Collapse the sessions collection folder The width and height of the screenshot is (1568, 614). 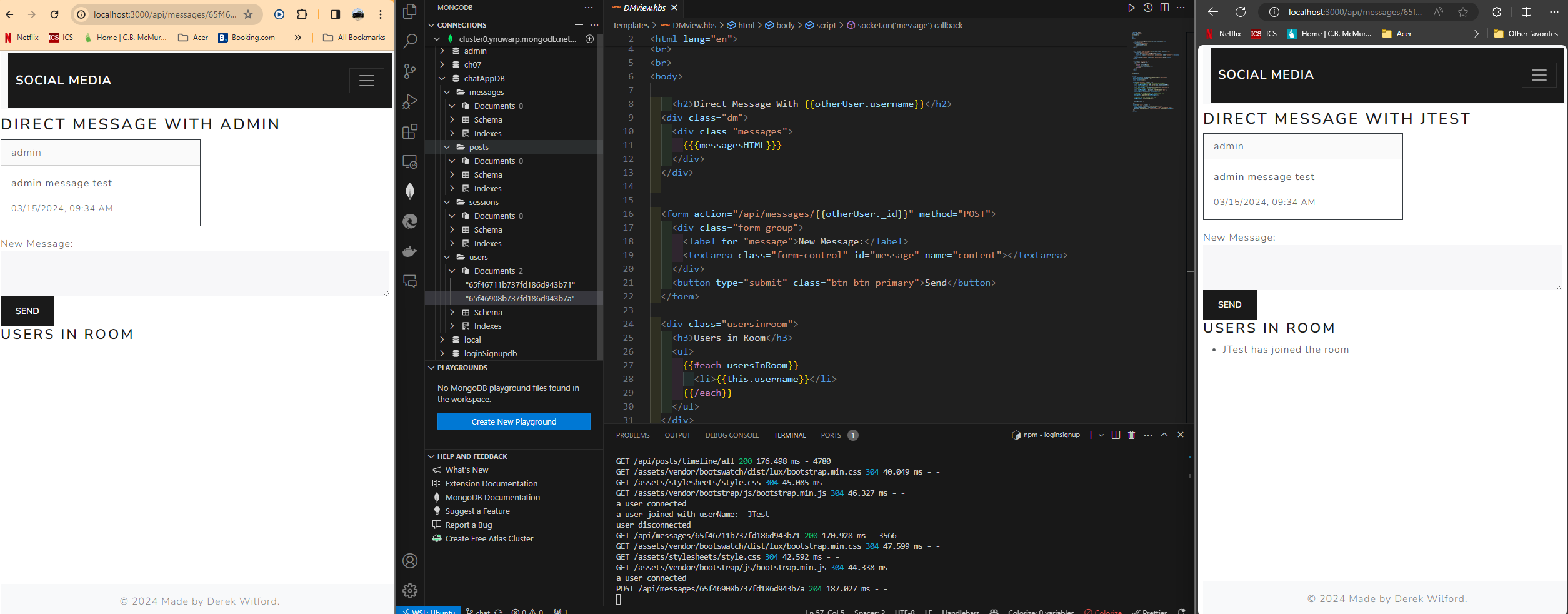click(447, 202)
